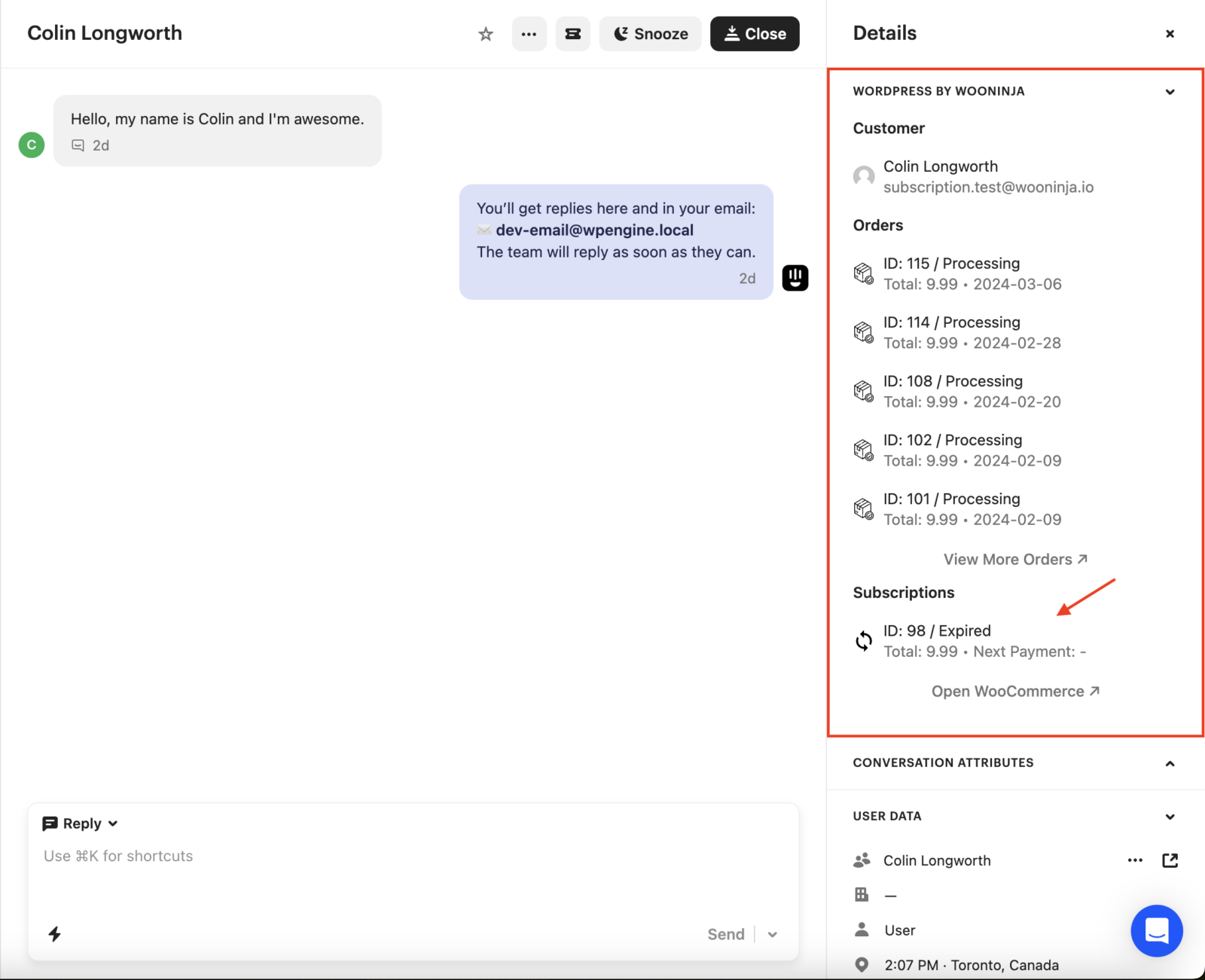Open the Reply type dropdown
Viewport: 1205px width, 980px height.
[x=81, y=823]
